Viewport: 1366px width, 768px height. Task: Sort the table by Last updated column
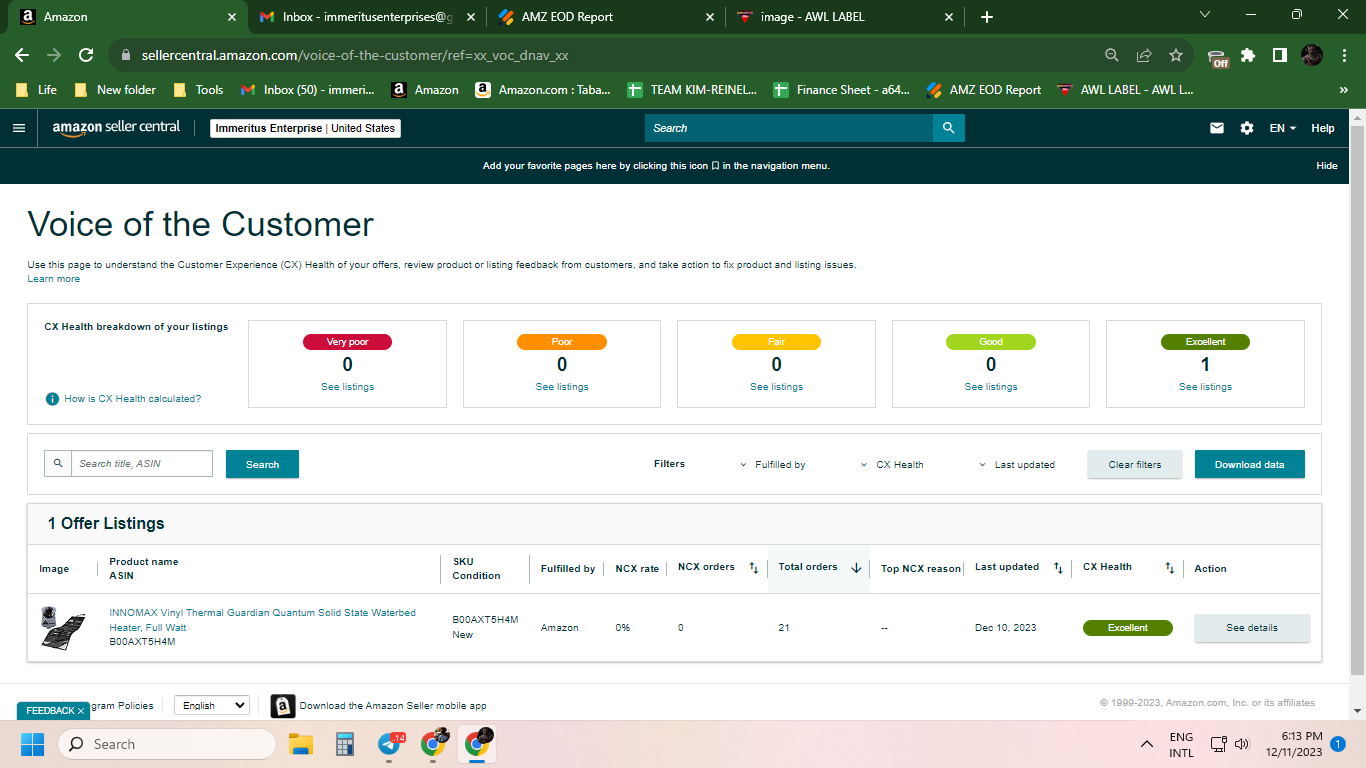(1058, 568)
